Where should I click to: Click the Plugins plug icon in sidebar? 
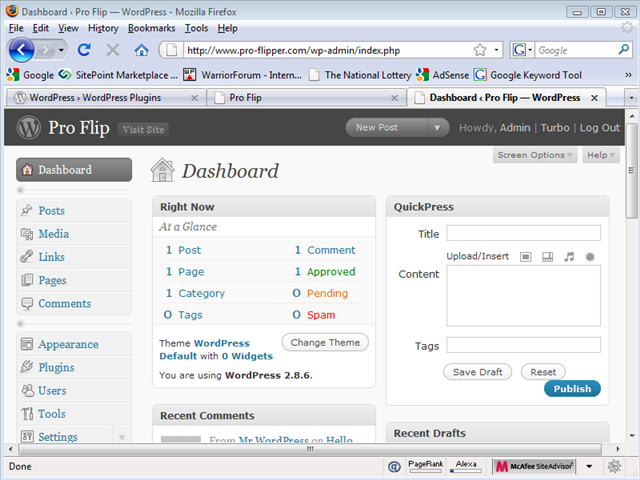pos(27,367)
